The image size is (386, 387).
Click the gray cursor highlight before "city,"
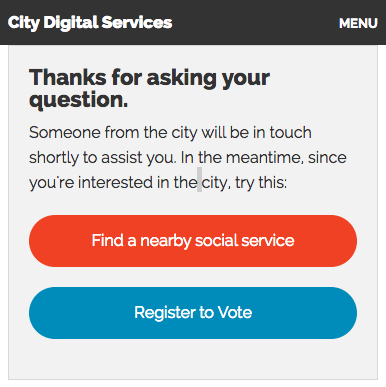(x=199, y=180)
